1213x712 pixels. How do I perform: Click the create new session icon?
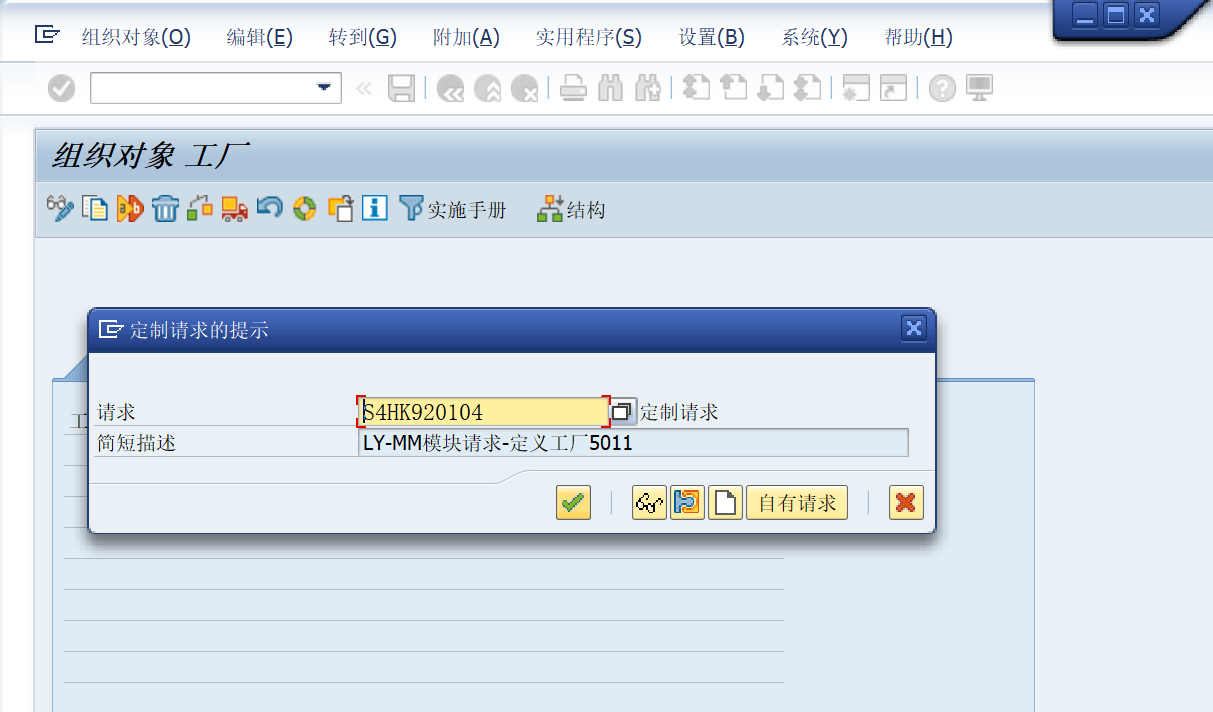[856, 89]
